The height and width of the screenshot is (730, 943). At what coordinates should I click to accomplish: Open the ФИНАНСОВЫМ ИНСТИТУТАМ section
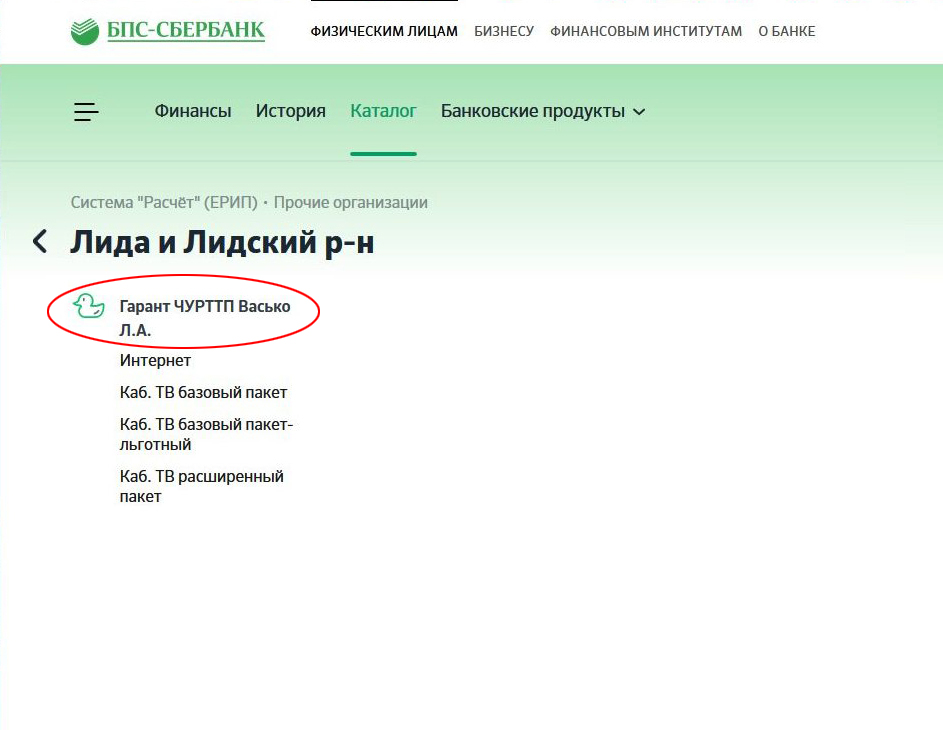(x=646, y=31)
